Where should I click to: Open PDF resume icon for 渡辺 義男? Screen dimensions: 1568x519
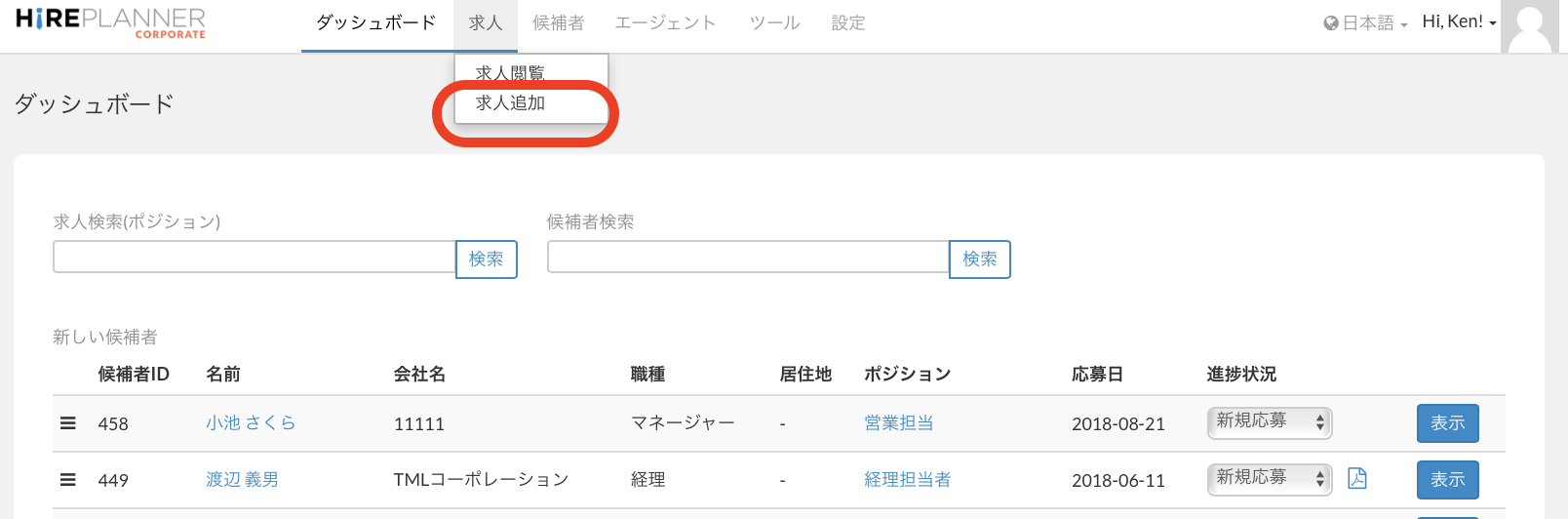click(1356, 478)
